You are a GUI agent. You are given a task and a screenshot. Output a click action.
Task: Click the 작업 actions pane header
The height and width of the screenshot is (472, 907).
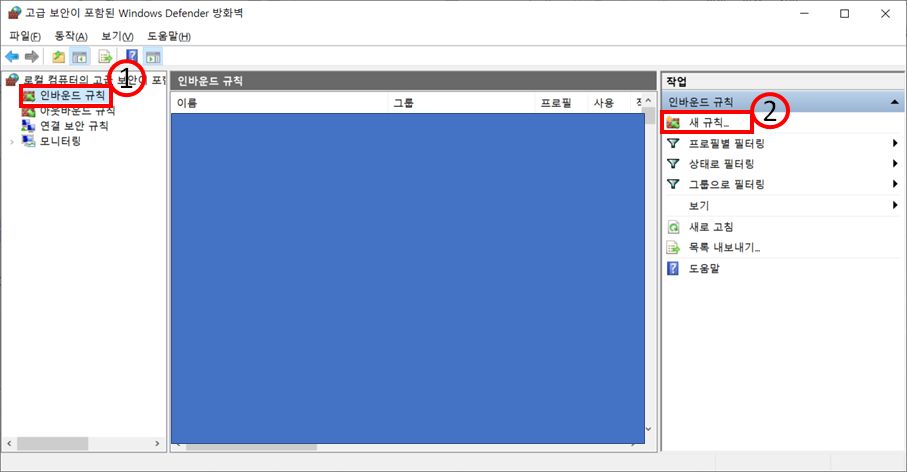coord(783,81)
